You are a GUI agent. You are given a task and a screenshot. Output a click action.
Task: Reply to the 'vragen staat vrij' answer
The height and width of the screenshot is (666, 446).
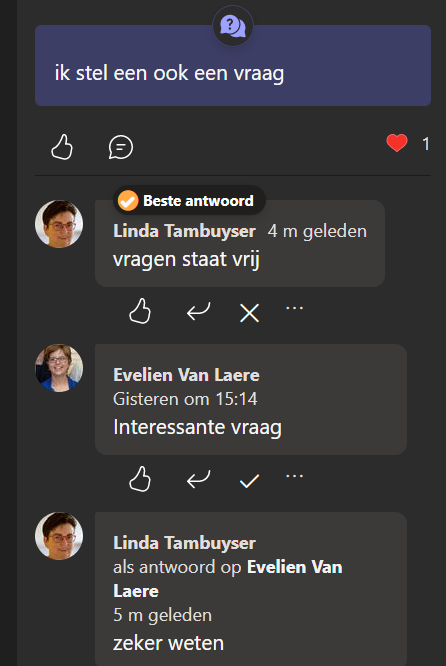coord(198,311)
